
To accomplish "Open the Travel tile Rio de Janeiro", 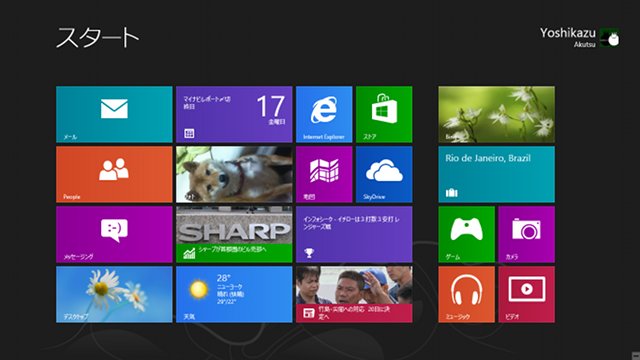I will [x=497, y=174].
